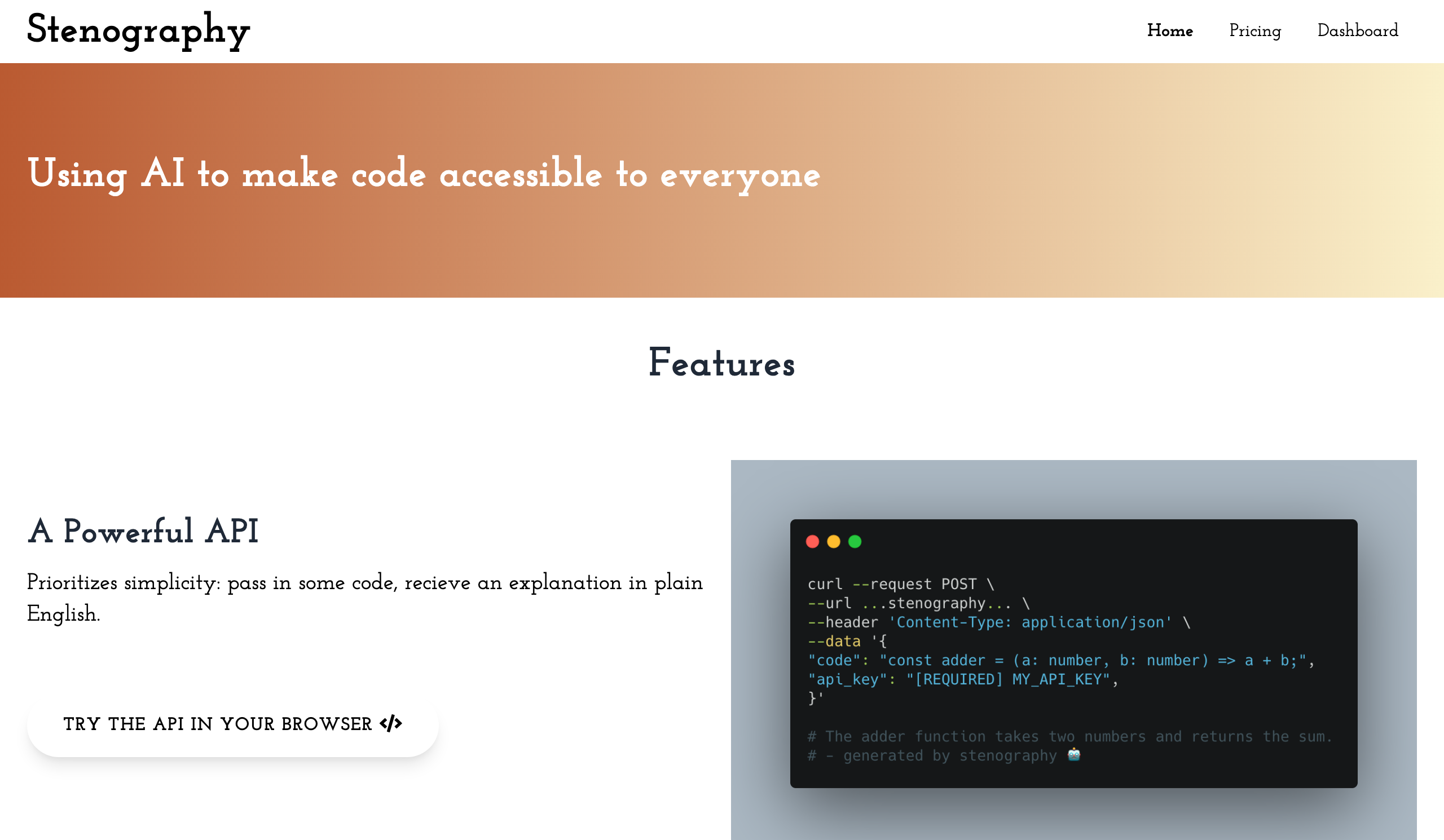Expand the Features section heading
1444x840 pixels.
coord(722,365)
